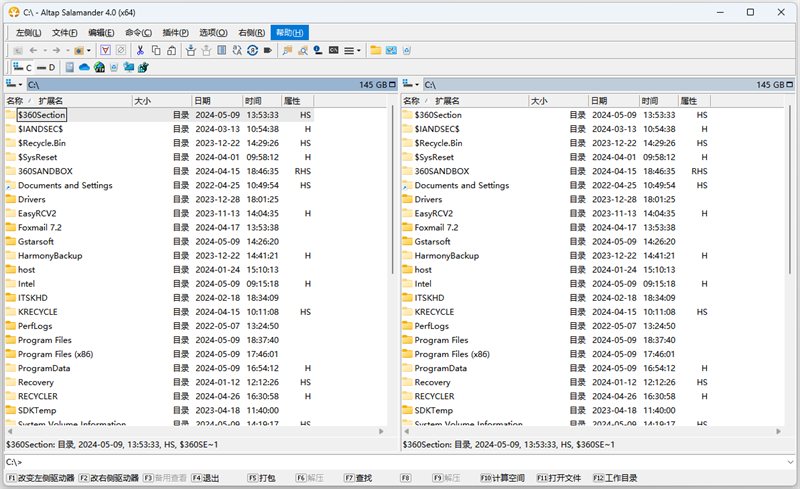
Task: Click the Convert toolbar icon
Action: (x=253, y=50)
